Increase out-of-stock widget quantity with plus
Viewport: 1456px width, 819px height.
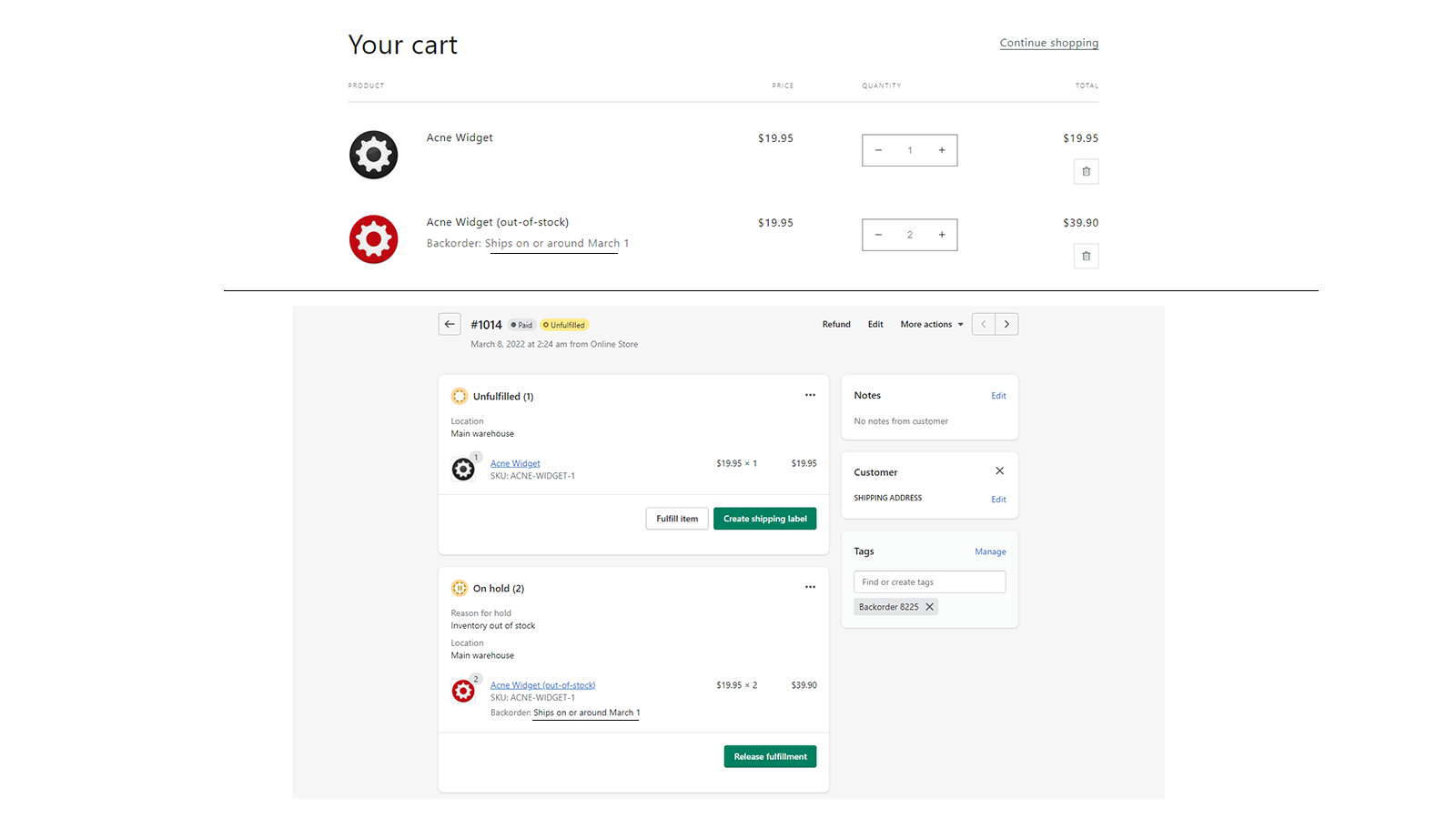pos(942,235)
